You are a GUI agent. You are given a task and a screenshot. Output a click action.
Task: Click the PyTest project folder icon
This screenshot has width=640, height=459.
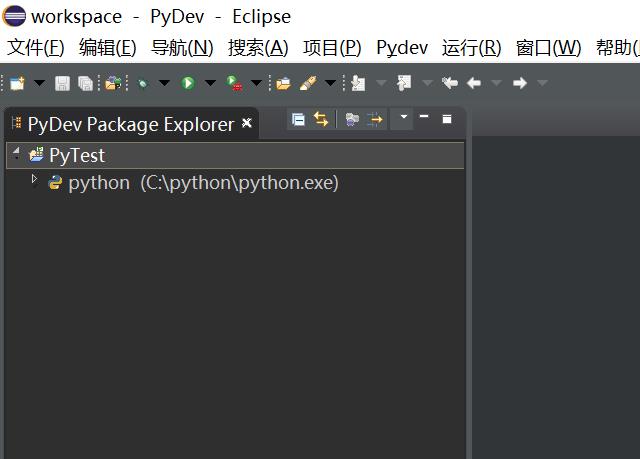(36, 155)
